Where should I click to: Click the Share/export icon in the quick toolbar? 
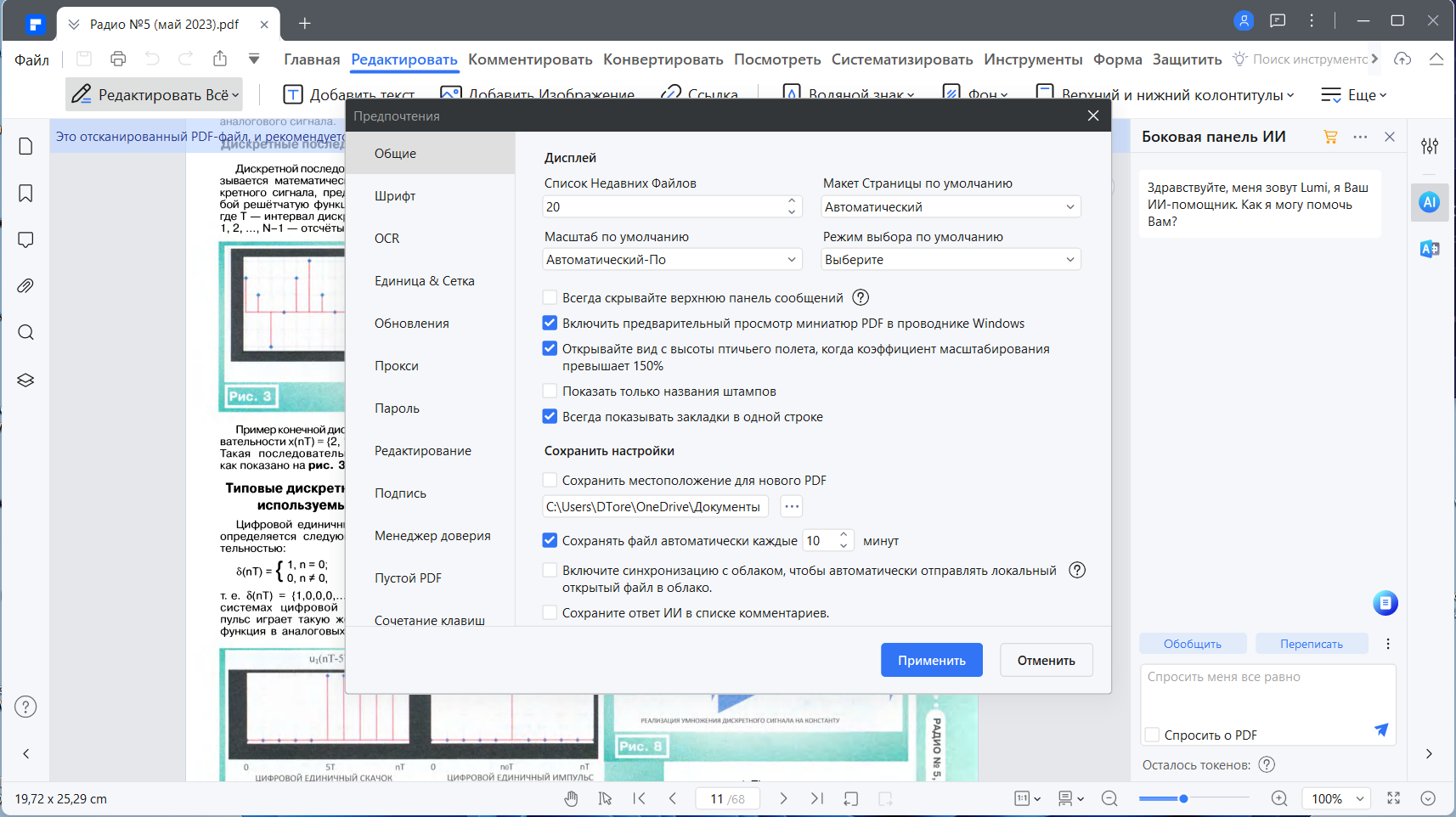click(x=220, y=59)
